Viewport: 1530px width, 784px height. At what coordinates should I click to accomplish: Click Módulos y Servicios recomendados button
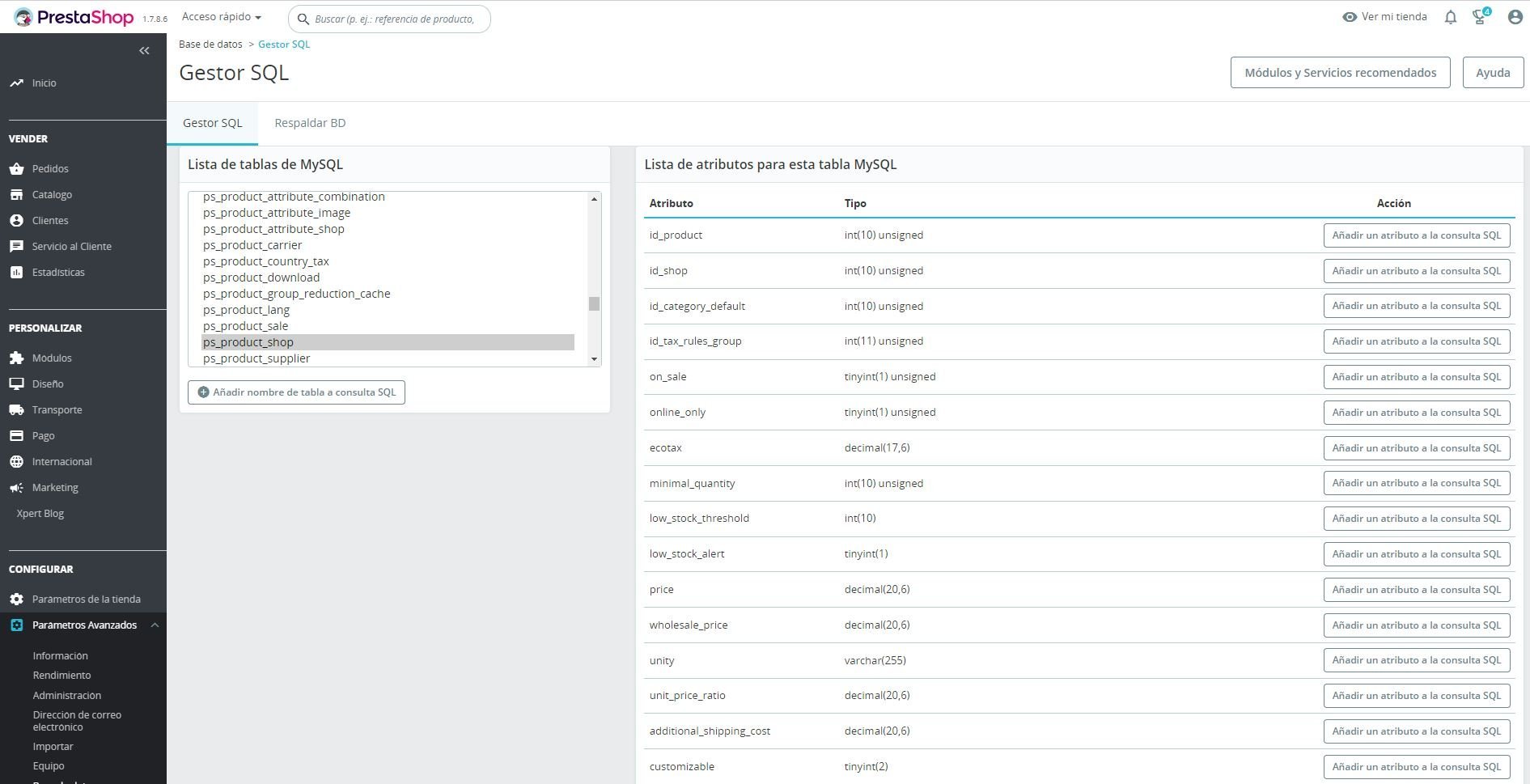pos(1340,73)
